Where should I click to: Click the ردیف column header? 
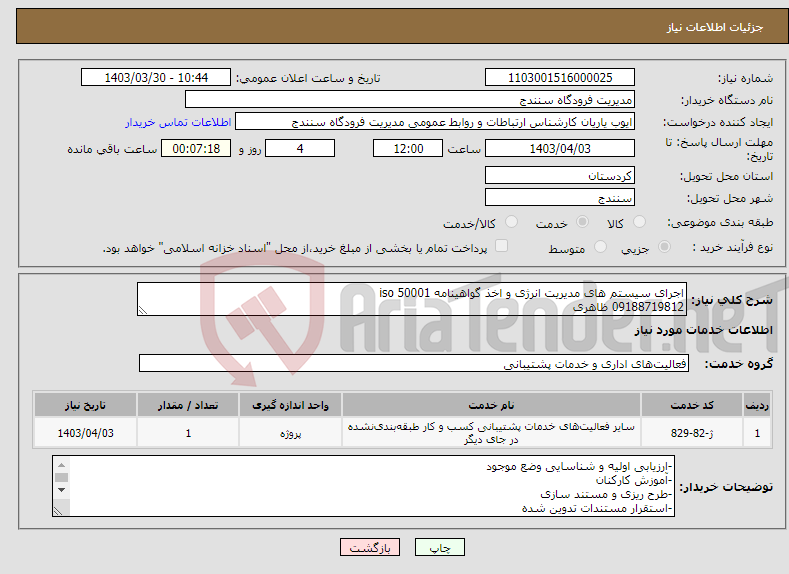coord(757,405)
